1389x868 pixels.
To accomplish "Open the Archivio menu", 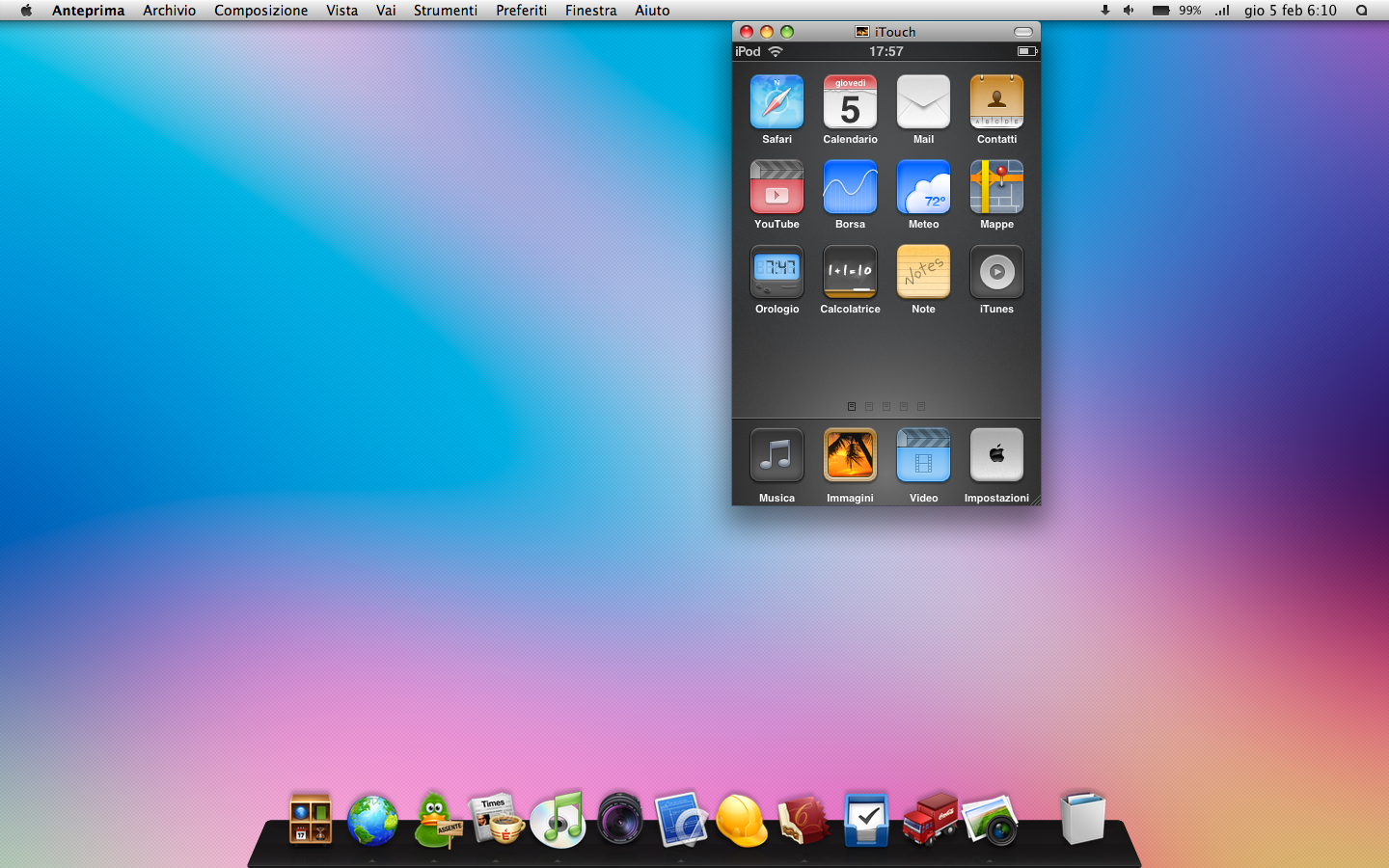I will pyautogui.click(x=169, y=11).
